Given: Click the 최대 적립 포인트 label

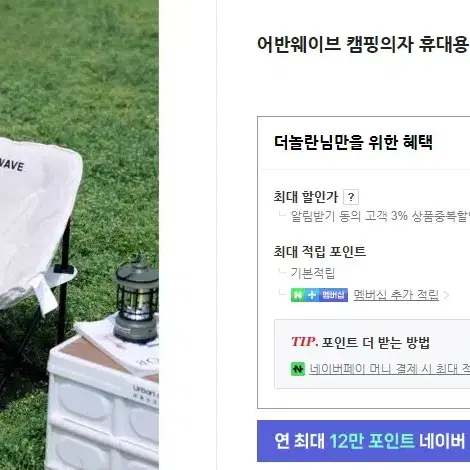Looking at the screenshot, I should pos(320,252).
